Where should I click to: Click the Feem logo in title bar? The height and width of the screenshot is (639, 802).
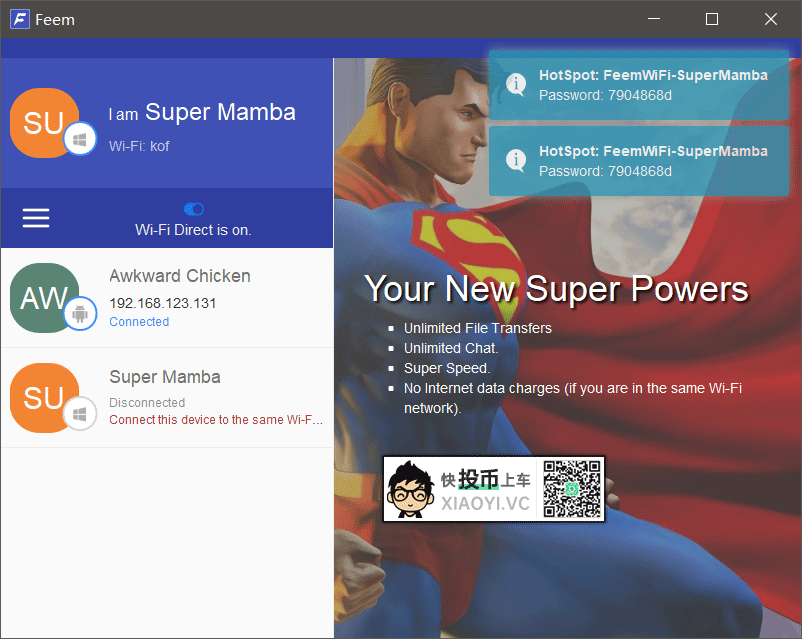19,19
